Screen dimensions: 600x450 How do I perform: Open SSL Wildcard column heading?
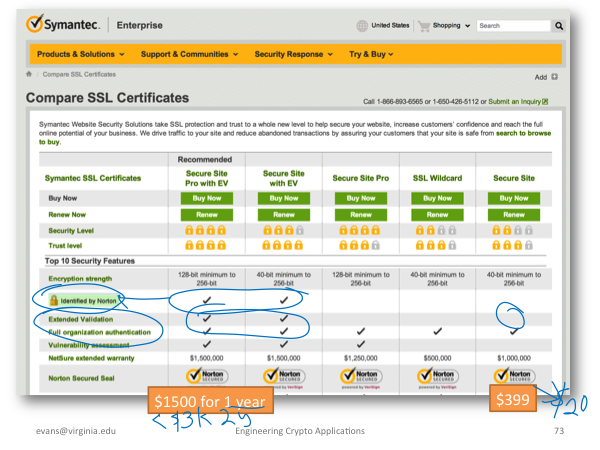(x=437, y=178)
